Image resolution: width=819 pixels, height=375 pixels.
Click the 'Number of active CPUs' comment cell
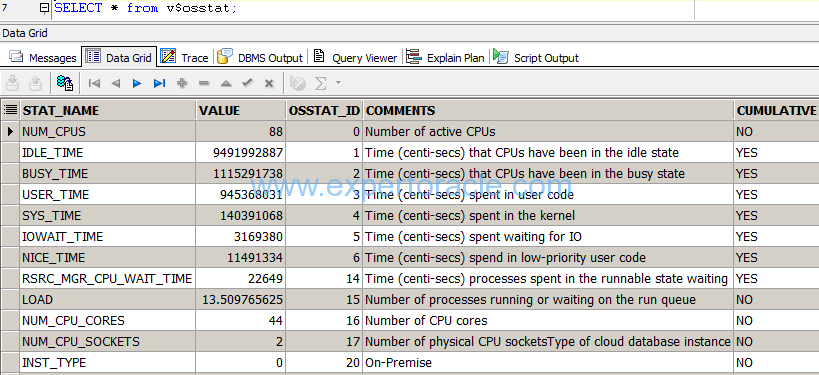click(548, 132)
